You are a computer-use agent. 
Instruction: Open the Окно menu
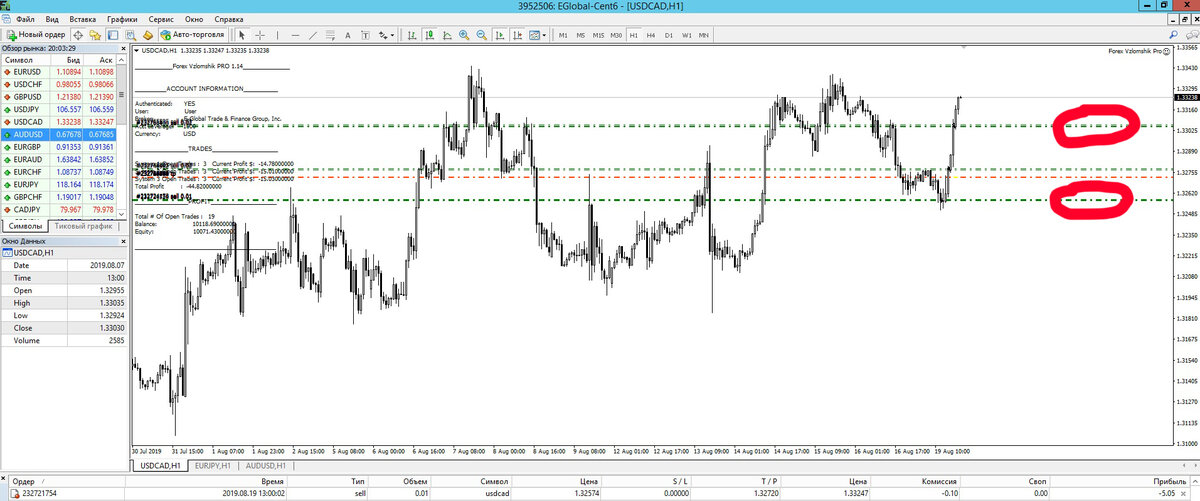[195, 19]
